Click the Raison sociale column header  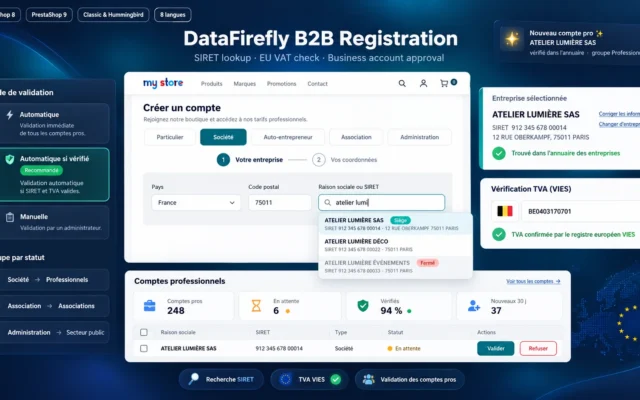coord(178,332)
